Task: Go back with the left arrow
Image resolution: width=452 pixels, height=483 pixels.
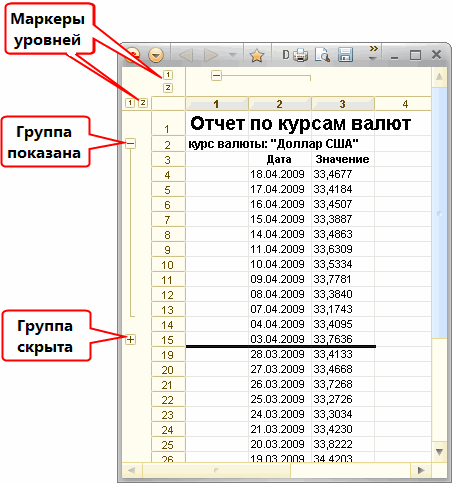Action: 186,55
